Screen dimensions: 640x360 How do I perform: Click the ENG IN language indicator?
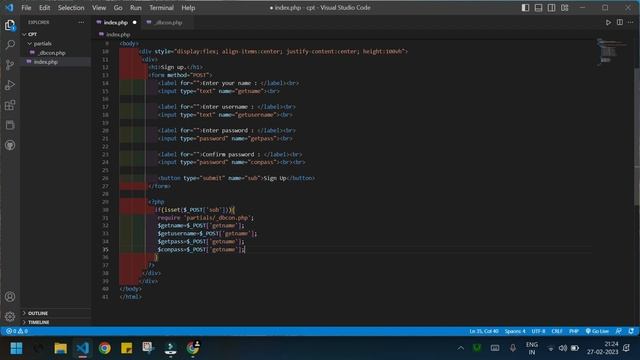pyautogui.click(x=531, y=348)
